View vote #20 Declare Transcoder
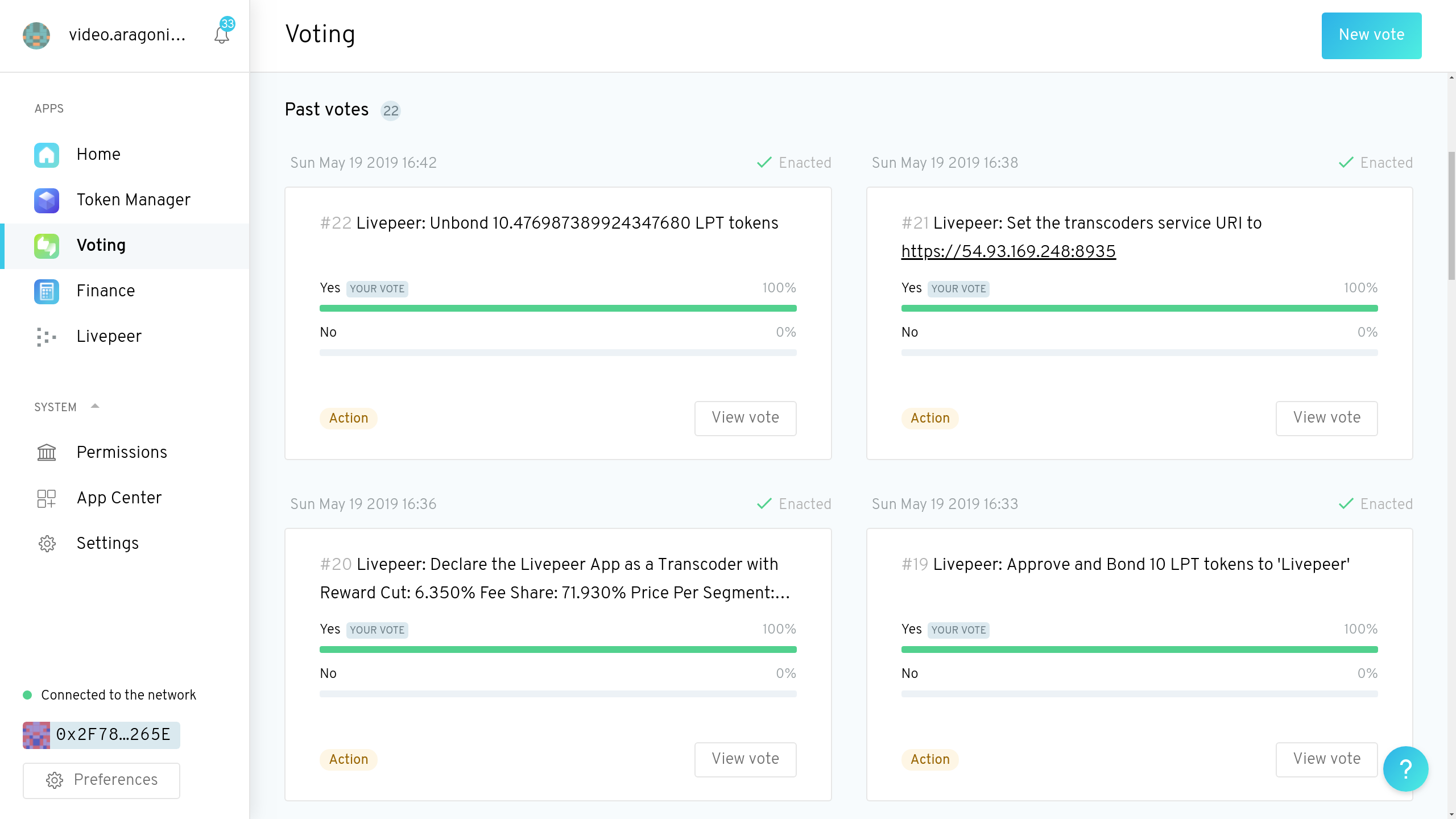The height and width of the screenshot is (819, 1456). [745, 759]
